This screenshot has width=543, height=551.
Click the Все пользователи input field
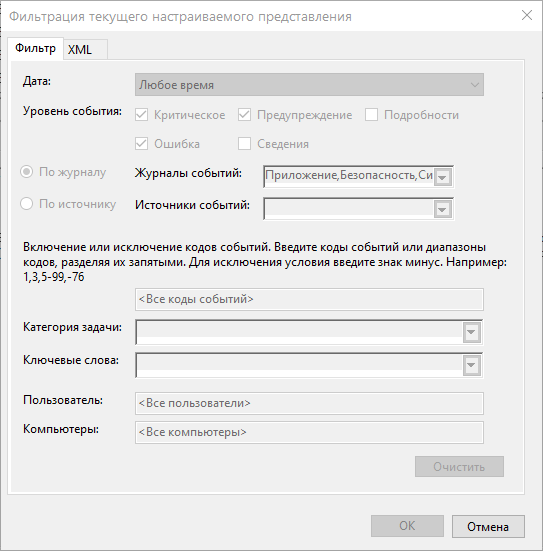point(309,403)
